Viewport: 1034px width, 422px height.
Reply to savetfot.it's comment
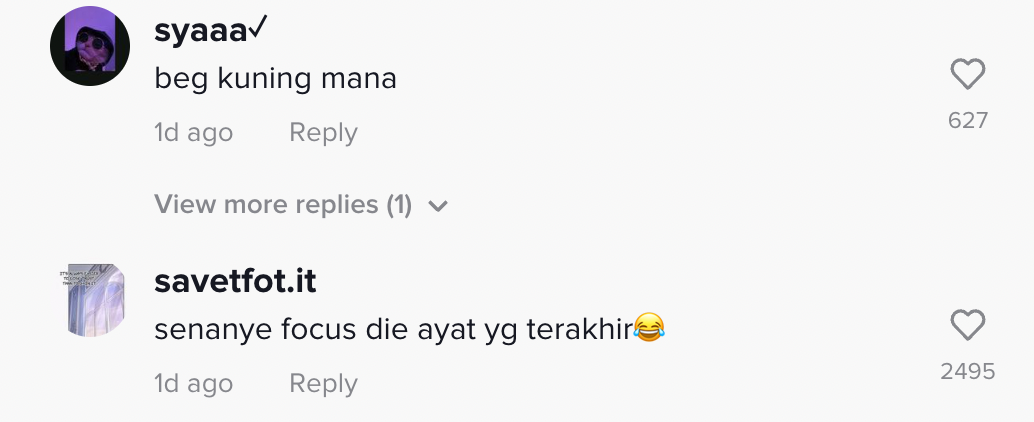coord(323,383)
